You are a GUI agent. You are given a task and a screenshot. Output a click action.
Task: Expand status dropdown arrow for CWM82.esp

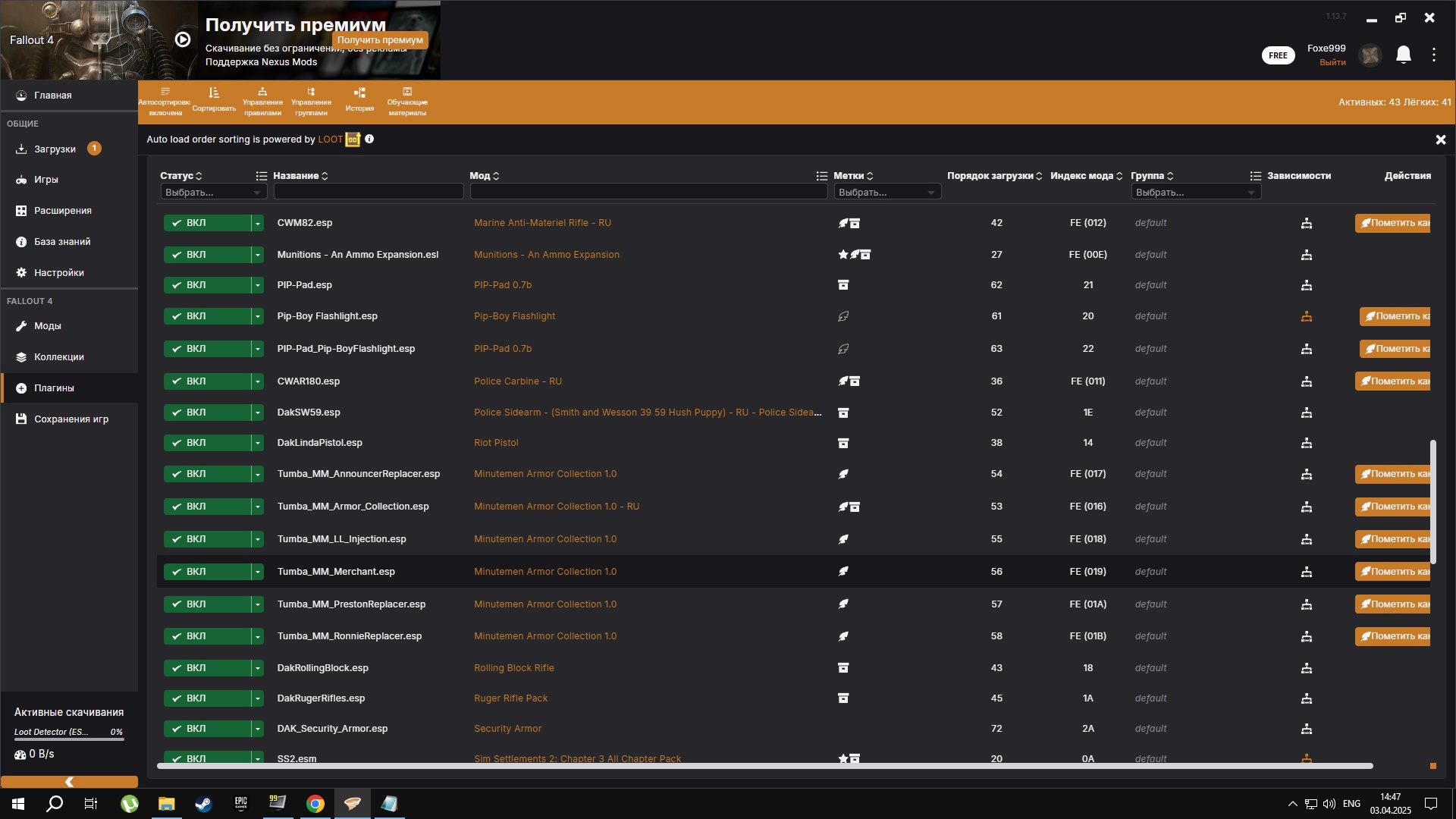point(258,223)
